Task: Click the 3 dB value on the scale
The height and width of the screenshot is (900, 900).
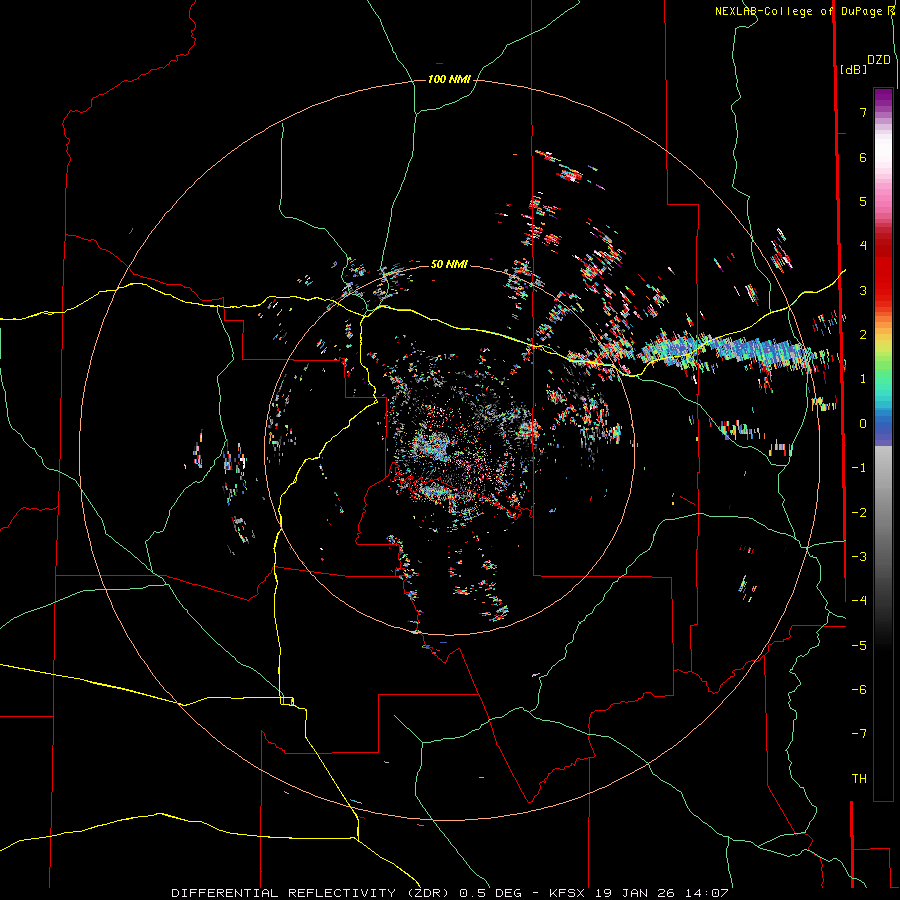Action: [x=863, y=290]
